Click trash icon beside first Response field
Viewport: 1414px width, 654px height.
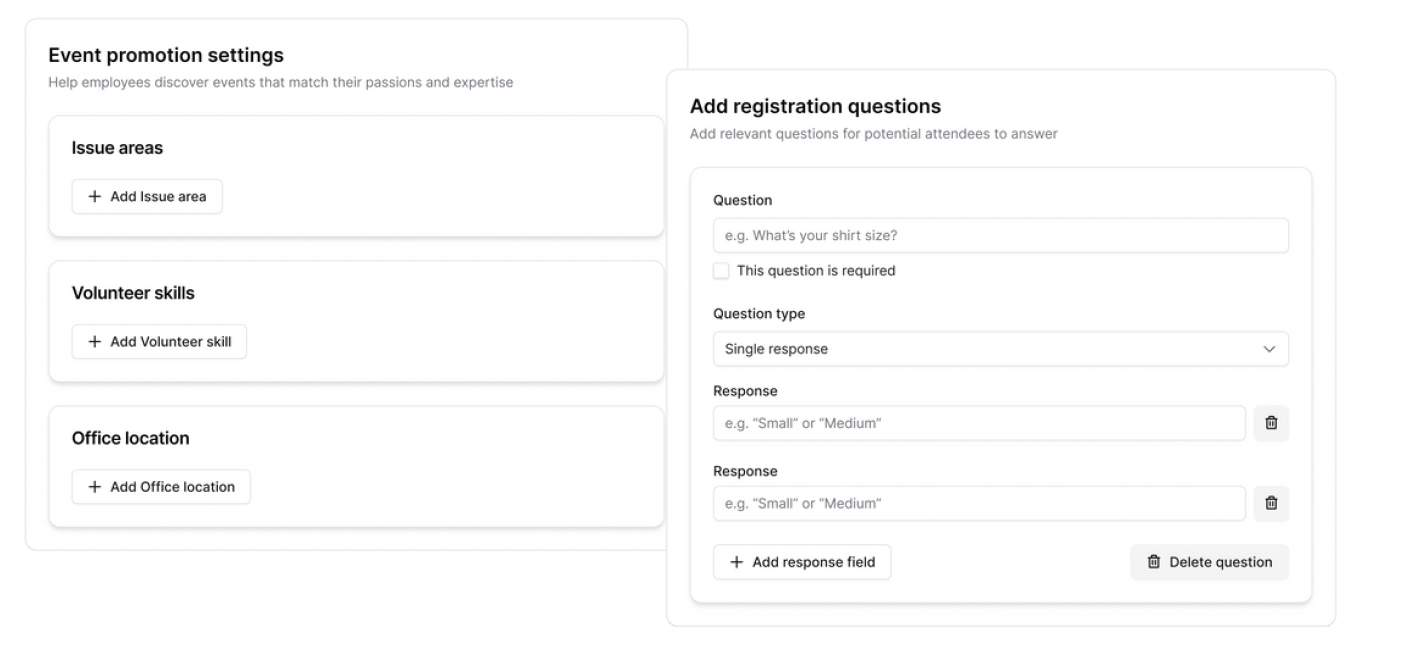[x=1271, y=423]
